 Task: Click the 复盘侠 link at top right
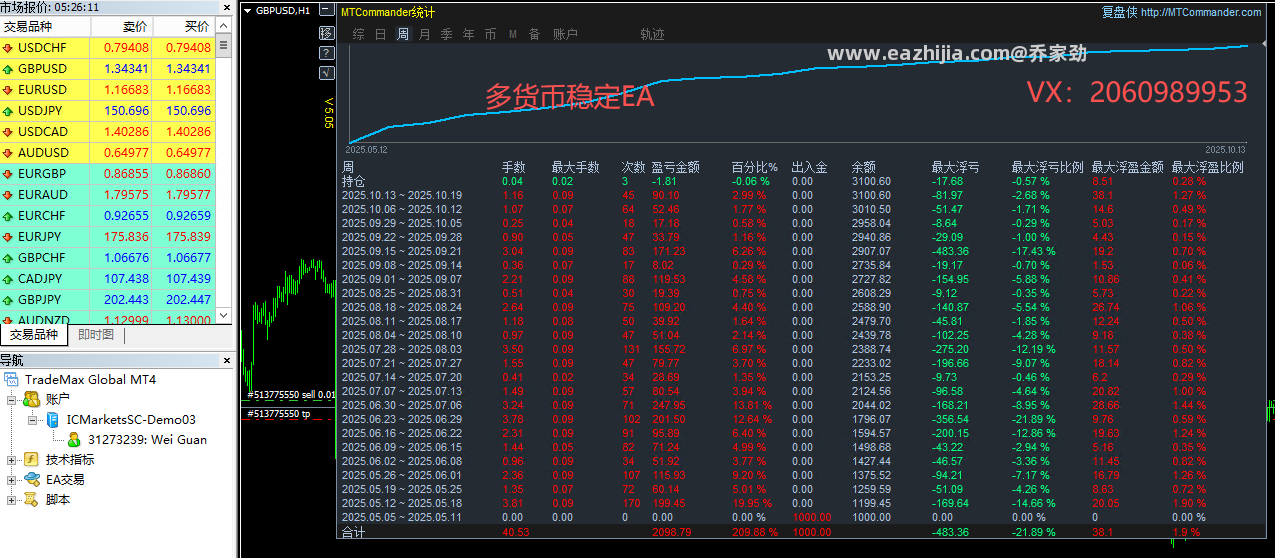pyautogui.click(x=1118, y=13)
